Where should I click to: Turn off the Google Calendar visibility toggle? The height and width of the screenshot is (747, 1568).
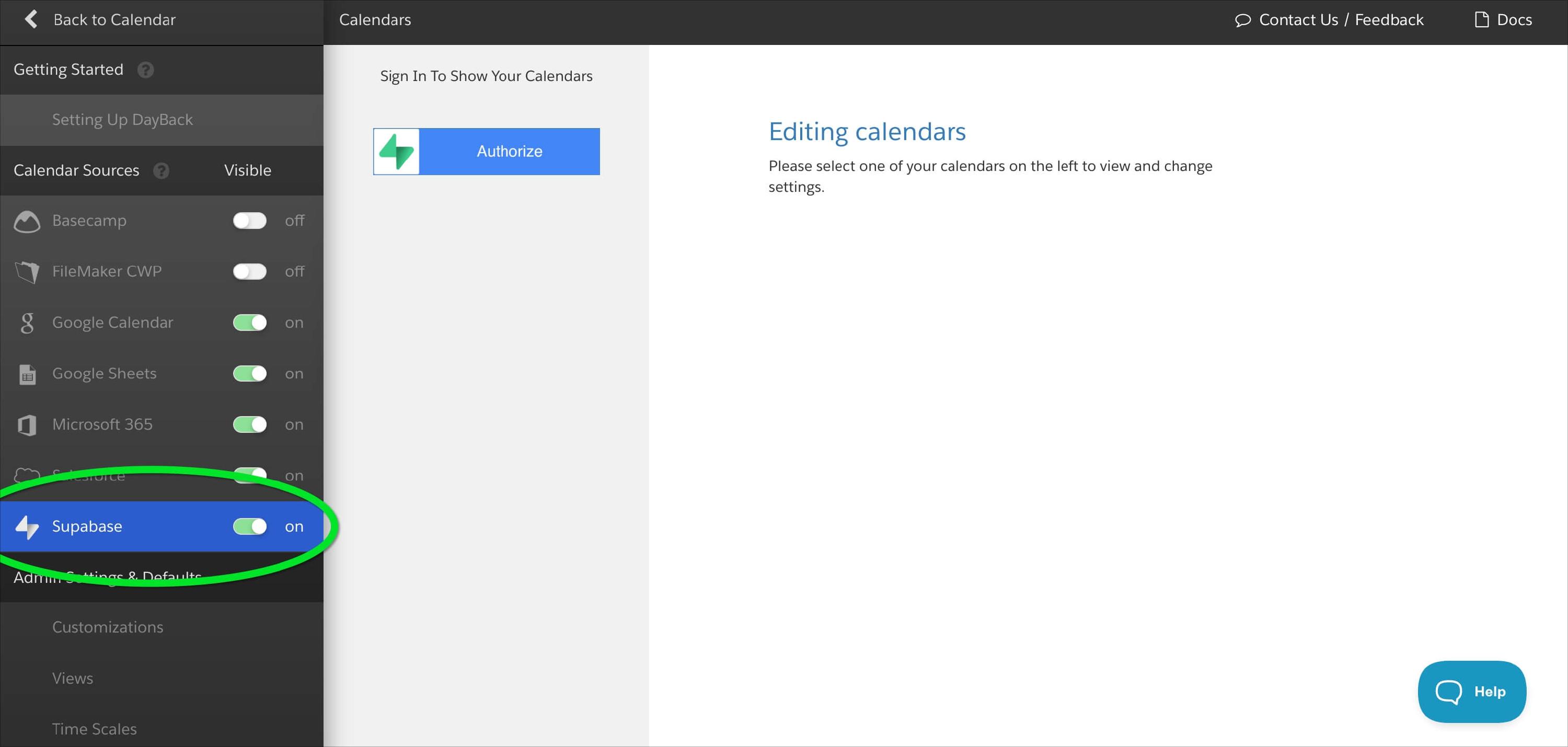click(249, 323)
